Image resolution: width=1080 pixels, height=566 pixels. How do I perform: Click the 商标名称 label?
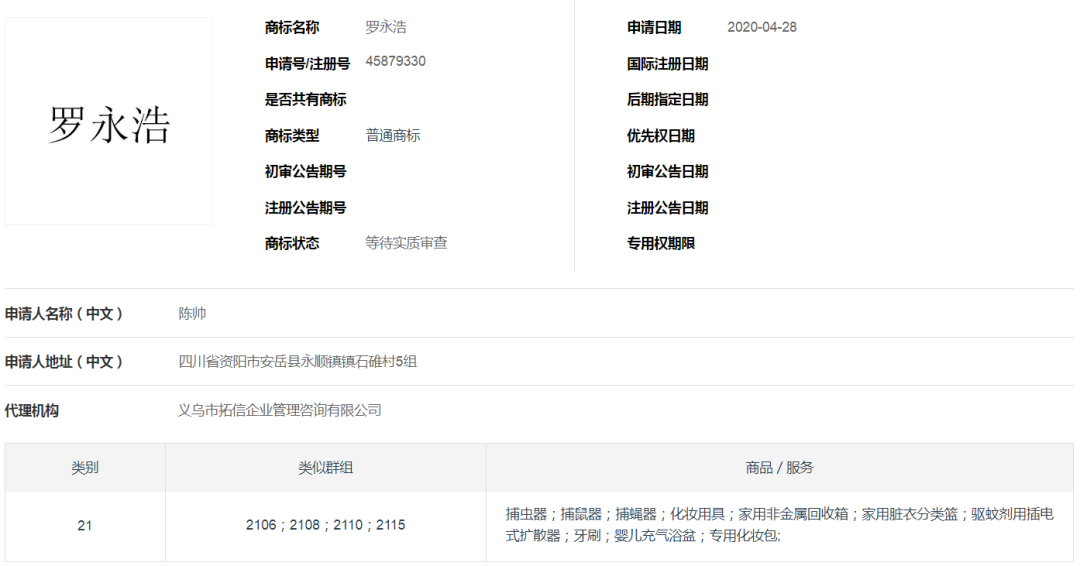pos(292,28)
